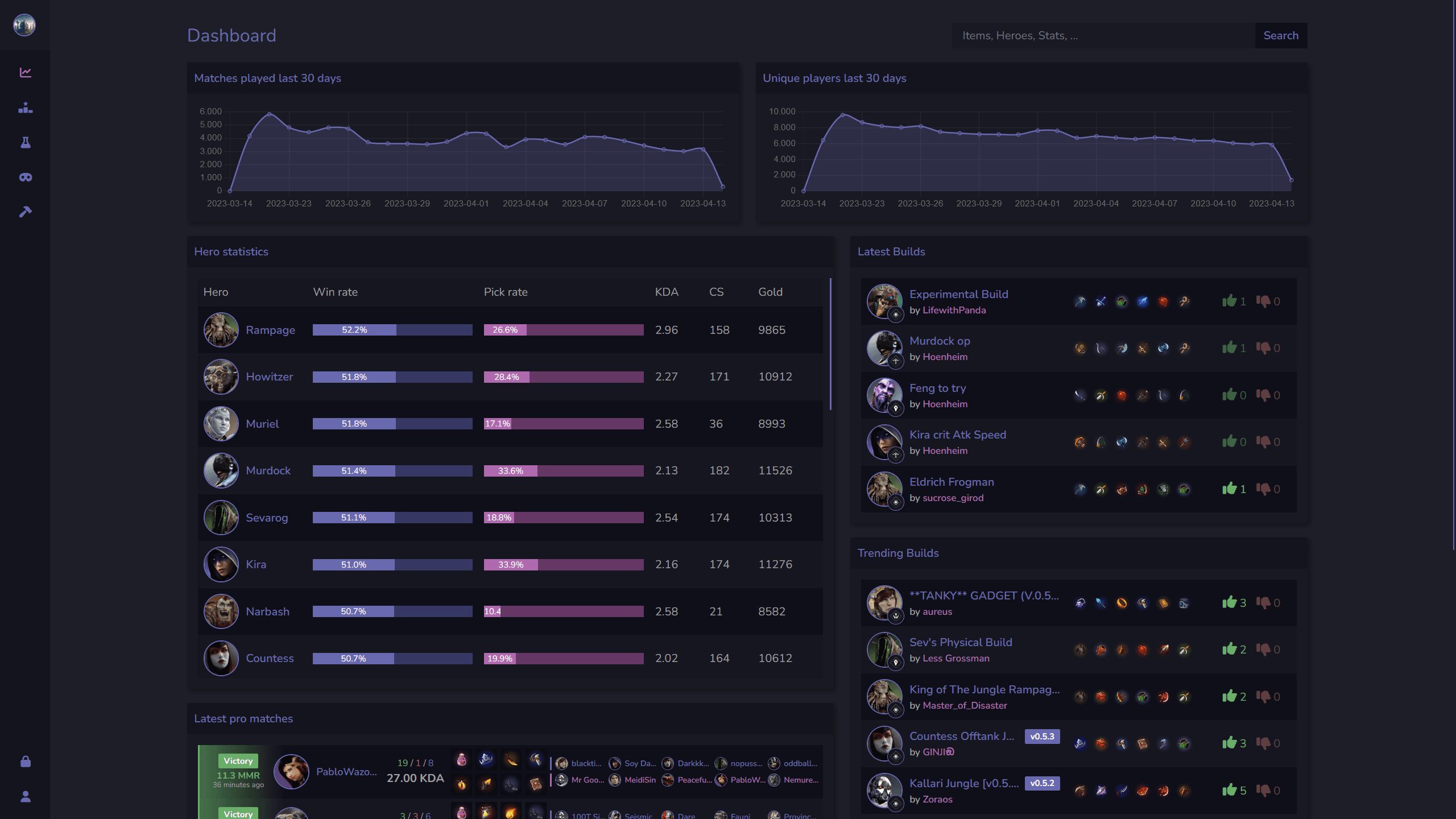Screen dimensions: 1456x819
Task: Click the lock icon in sidebar
Action: pos(25,762)
